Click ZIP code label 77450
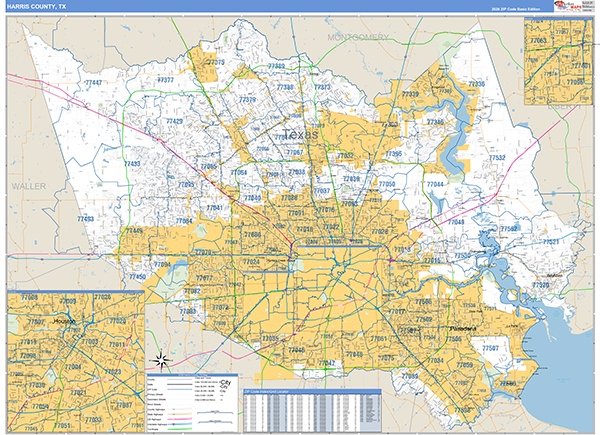Image resolution: width=600 pixels, height=435 pixels. pyautogui.click(x=137, y=277)
